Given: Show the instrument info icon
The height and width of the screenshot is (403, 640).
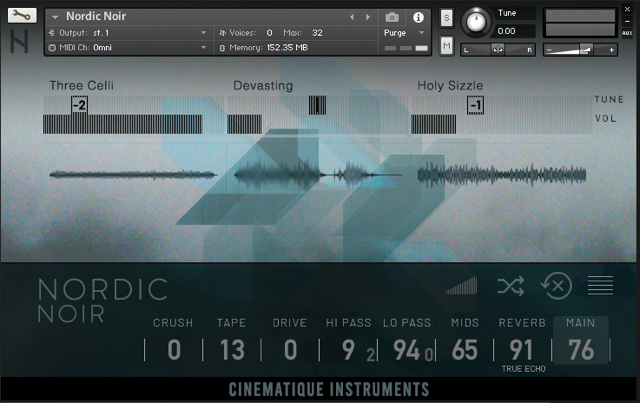Looking at the screenshot, I should click(x=418, y=17).
